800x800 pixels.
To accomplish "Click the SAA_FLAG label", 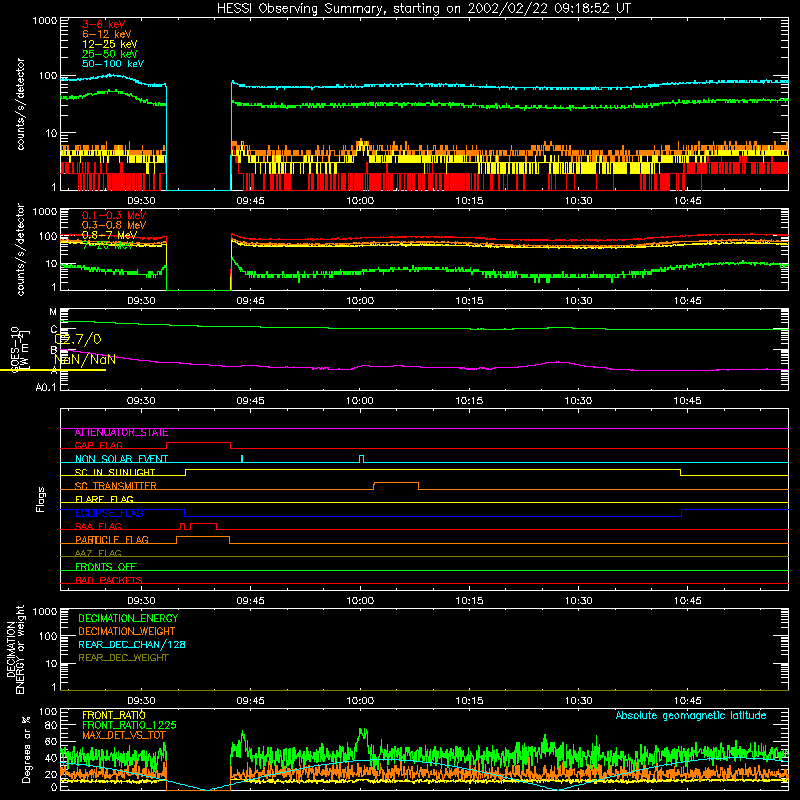I will (x=98, y=526).
